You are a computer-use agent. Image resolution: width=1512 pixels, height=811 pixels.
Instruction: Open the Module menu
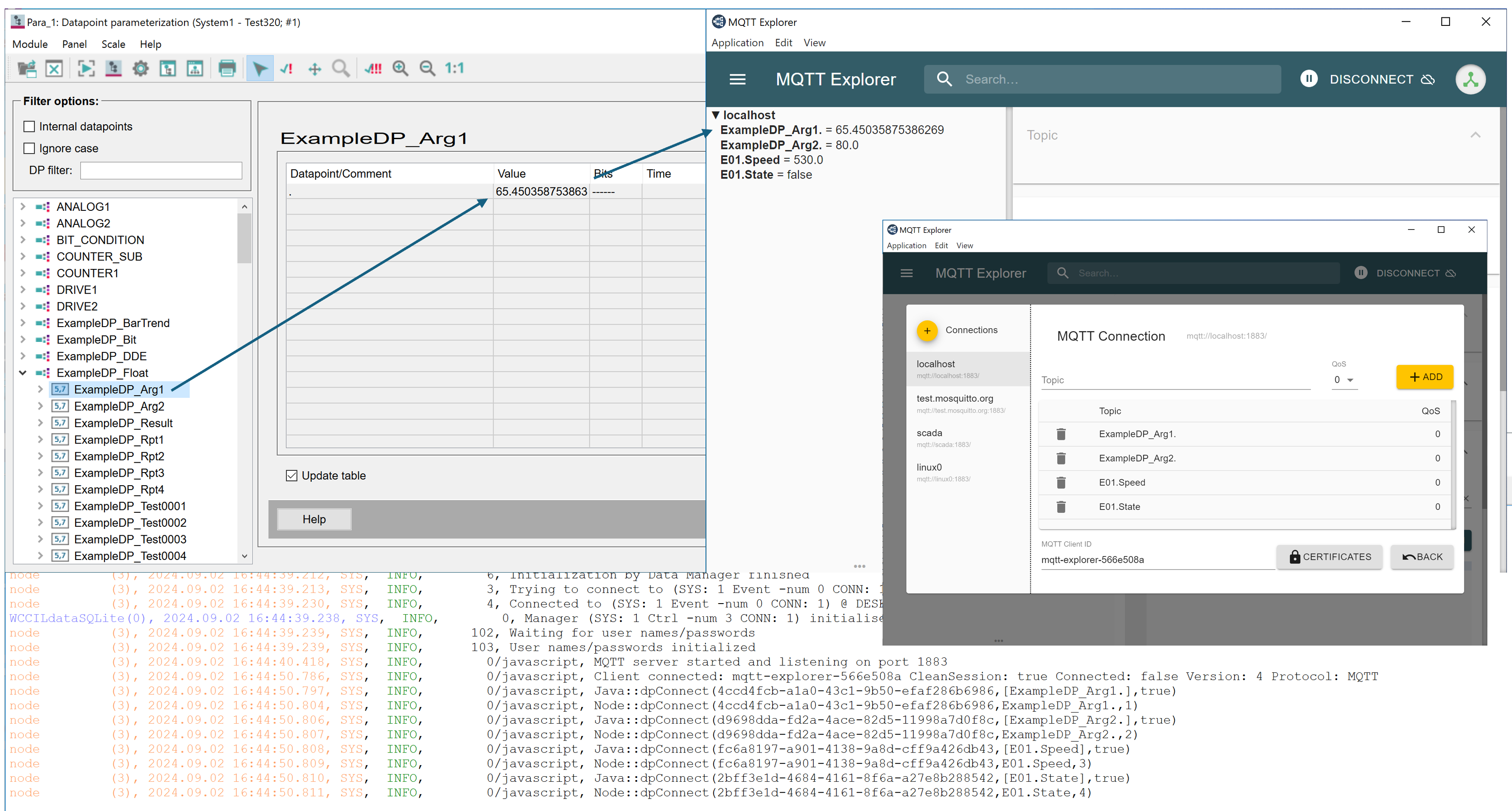(30, 44)
